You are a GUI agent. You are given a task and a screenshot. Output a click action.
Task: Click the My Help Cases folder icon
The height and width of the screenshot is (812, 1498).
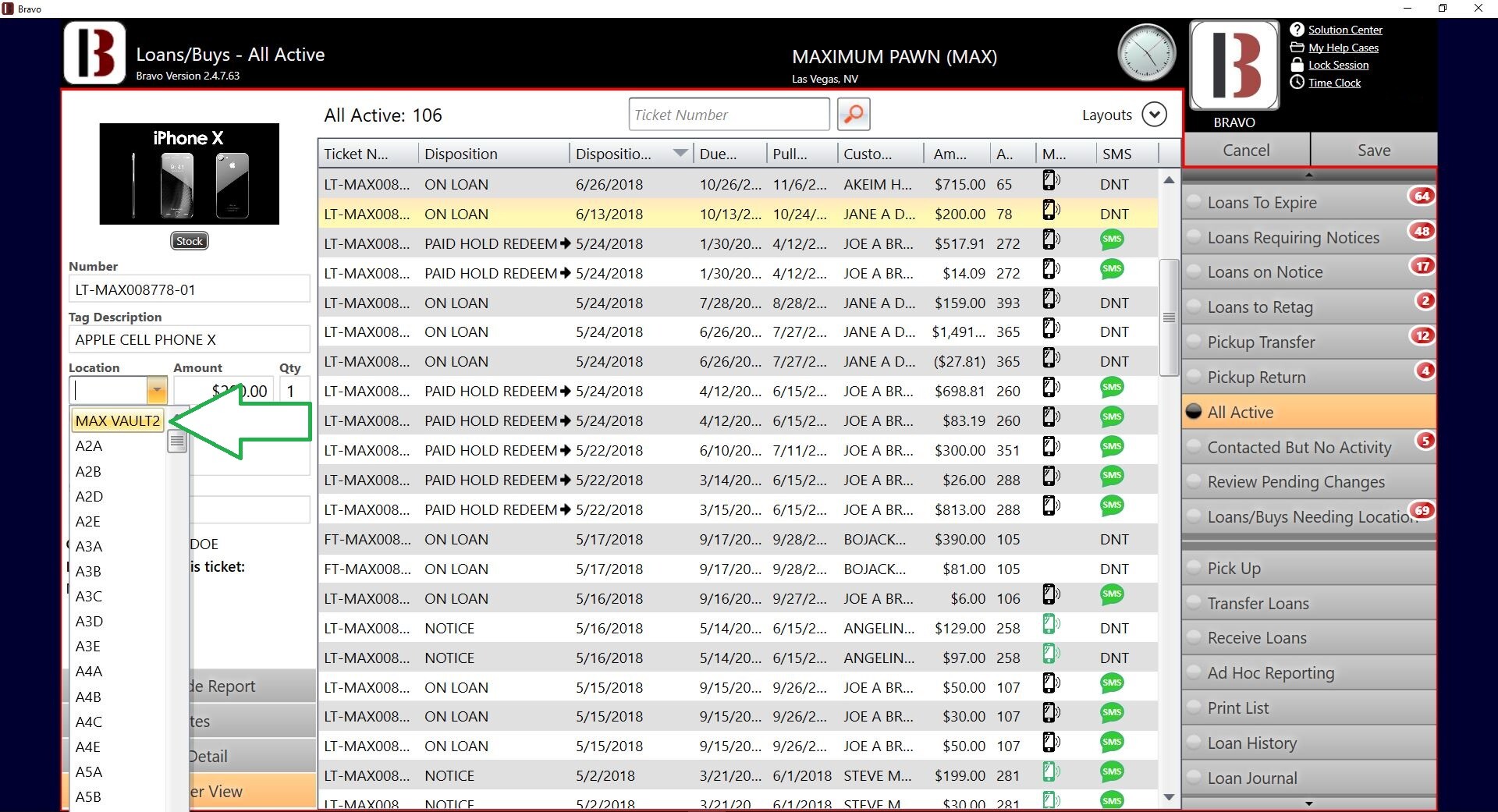coord(1297,48)
